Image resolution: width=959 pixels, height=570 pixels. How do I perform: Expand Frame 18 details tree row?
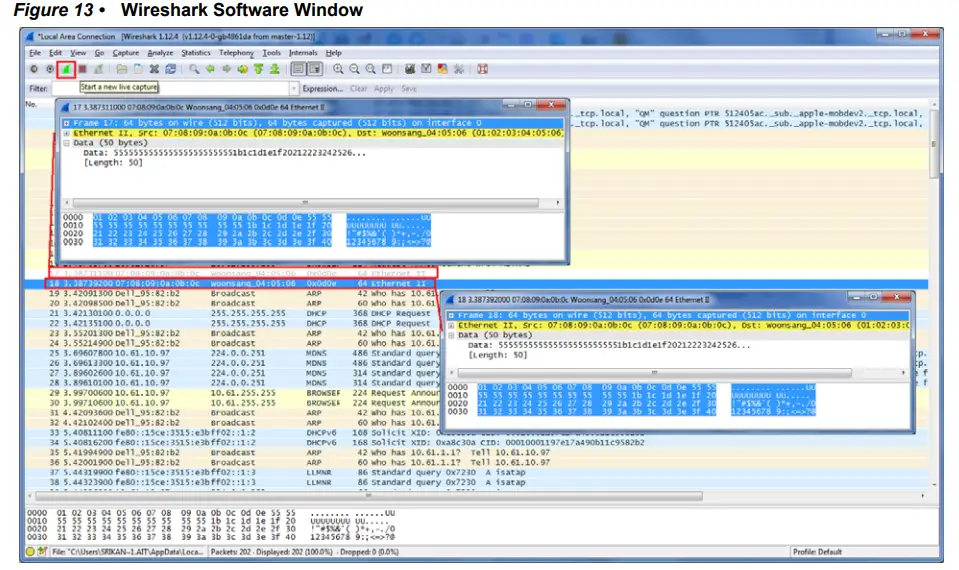pos(451,316)
